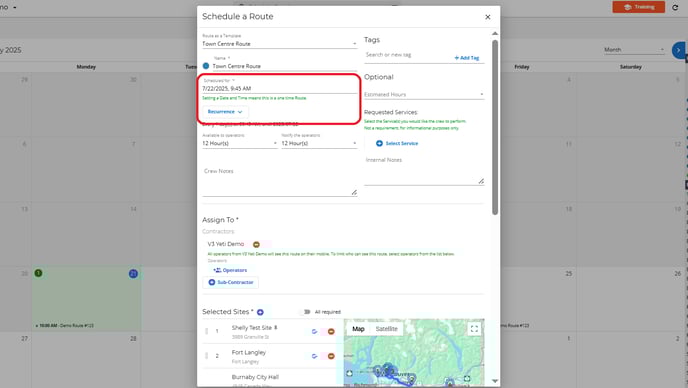Click the Scheduled for date and time field
Image resolution: width=688 pixels, height=388 pixels.
pos(279,89)
